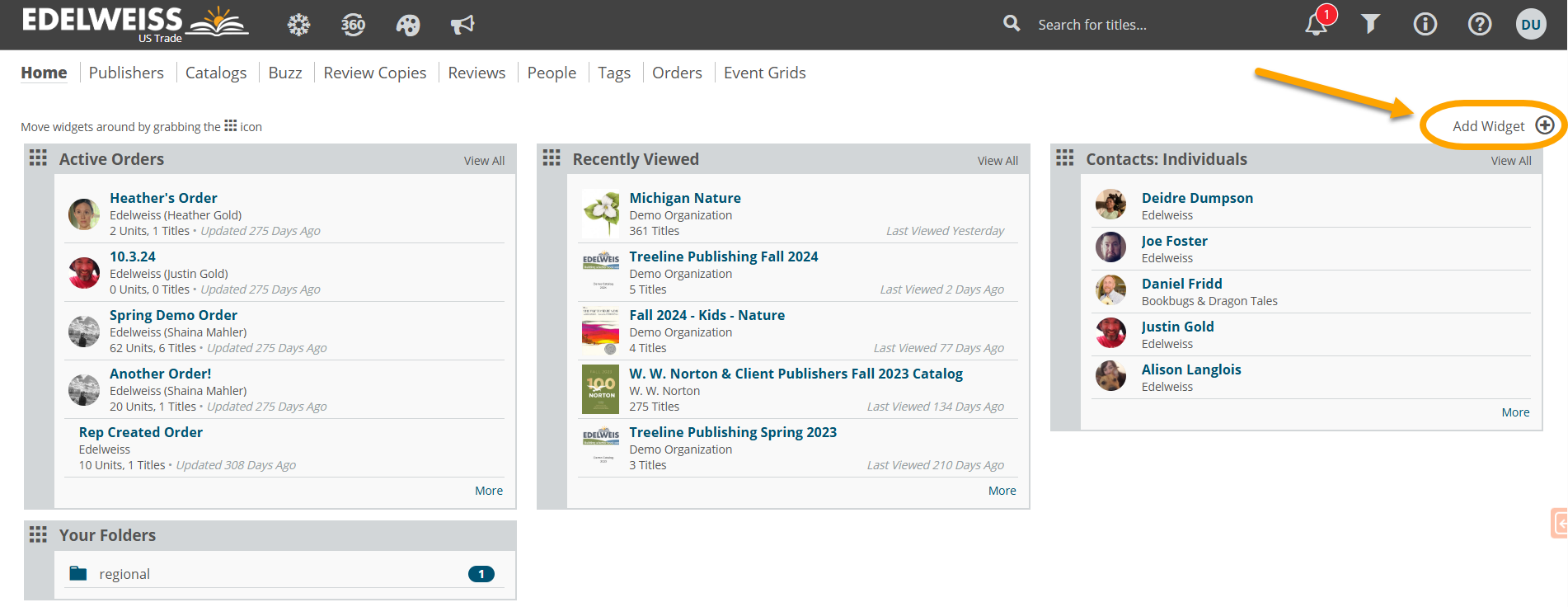Viewport: 1568px width, 607px height.
Task: Click the Michigan Nature catalog thumbnail
Action: pyautogui.click(x=600, y=214)
